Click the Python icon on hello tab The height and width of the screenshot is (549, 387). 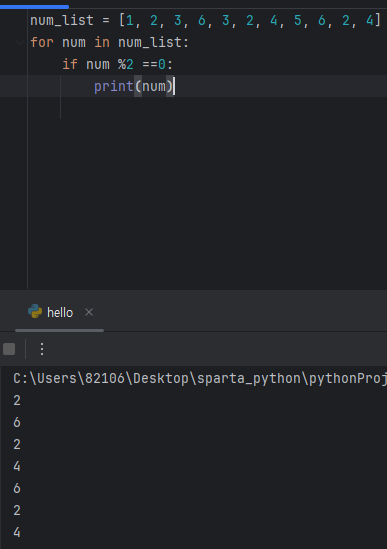point(35,311)
